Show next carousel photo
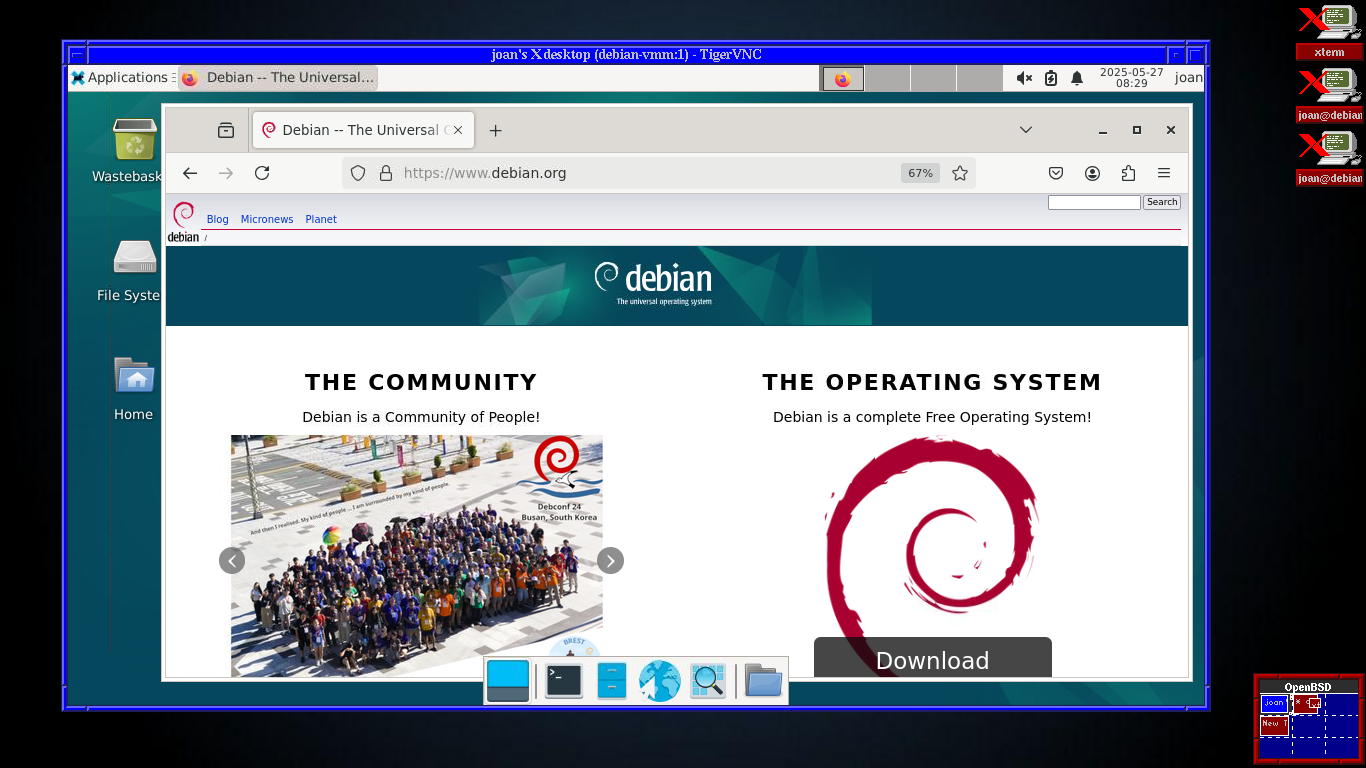Image resolution: width=1366 pixels, height=768 pixels. tap(611, 561)
